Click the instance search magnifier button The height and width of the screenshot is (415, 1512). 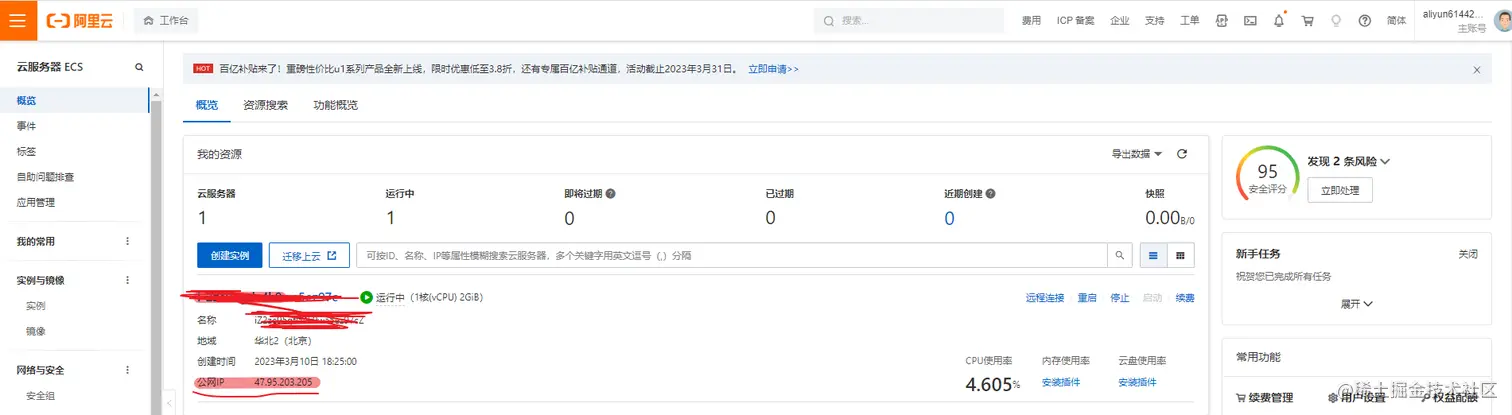(1120, 255)
